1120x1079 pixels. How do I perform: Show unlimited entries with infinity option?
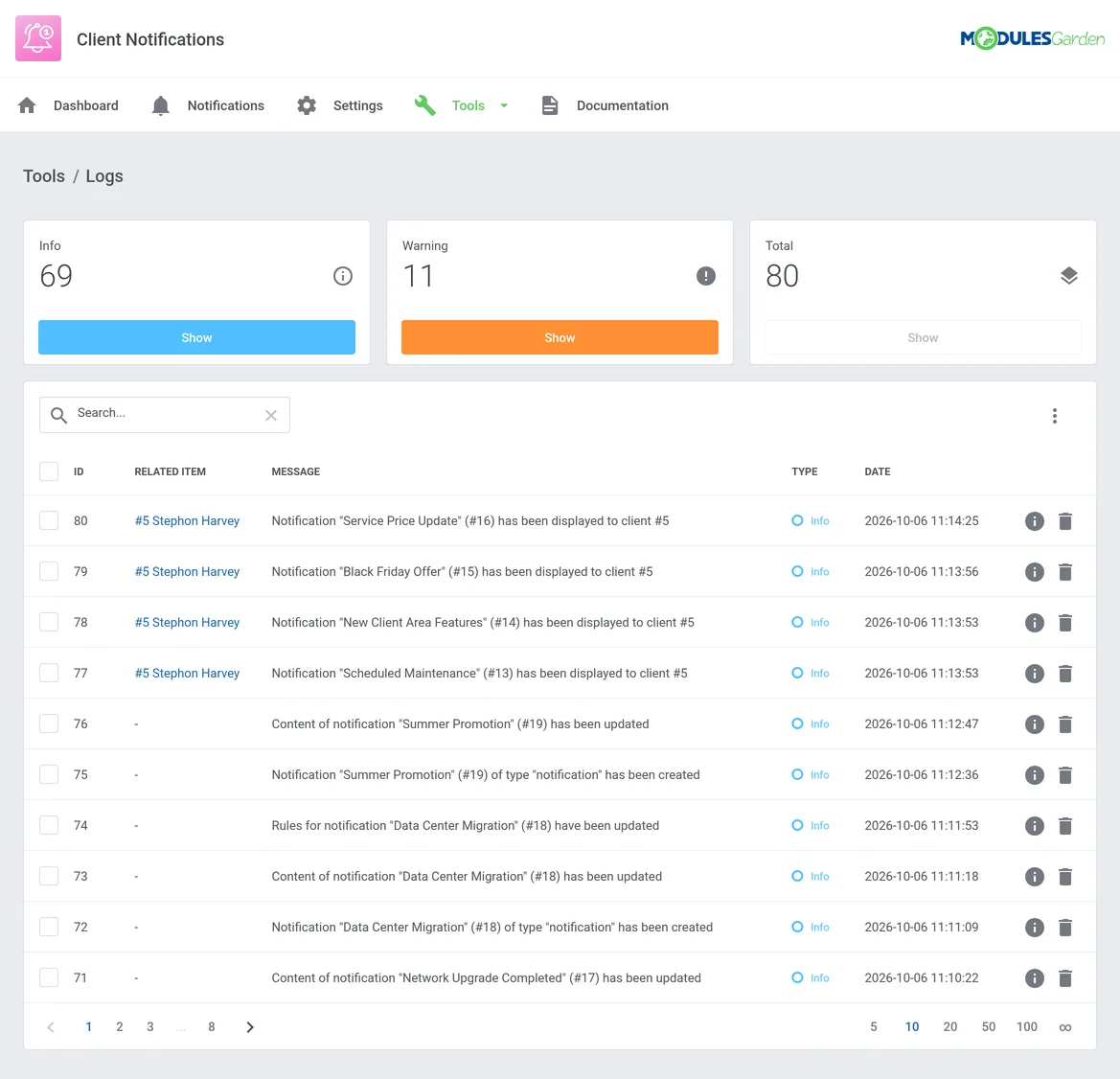click(x=1065, y=1027)
